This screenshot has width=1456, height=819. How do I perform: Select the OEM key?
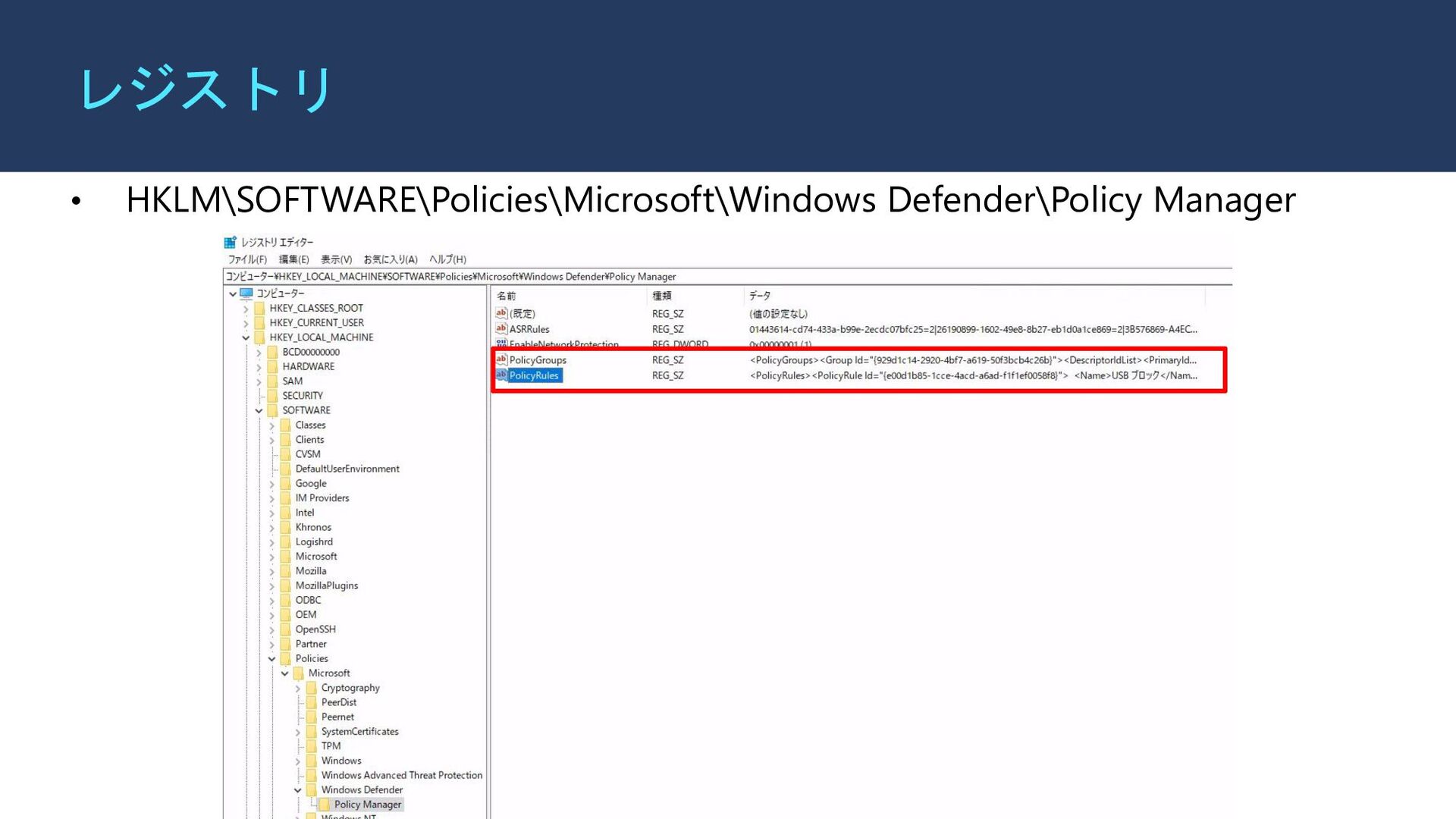tap(306, 615)
